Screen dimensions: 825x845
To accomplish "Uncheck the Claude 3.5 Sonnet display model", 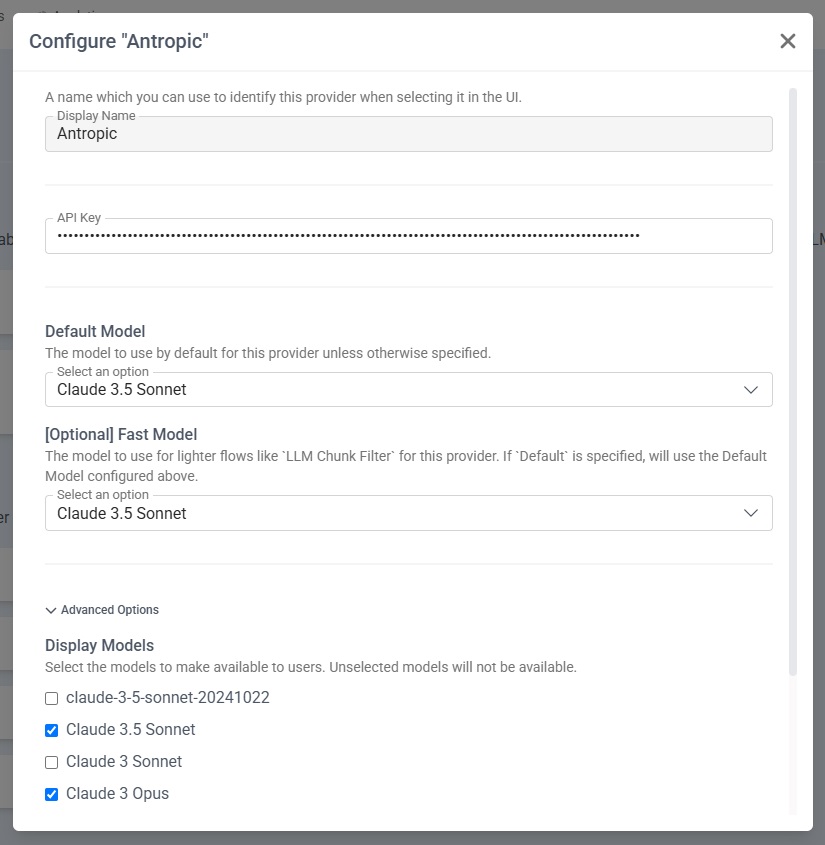I will (52, 730).
